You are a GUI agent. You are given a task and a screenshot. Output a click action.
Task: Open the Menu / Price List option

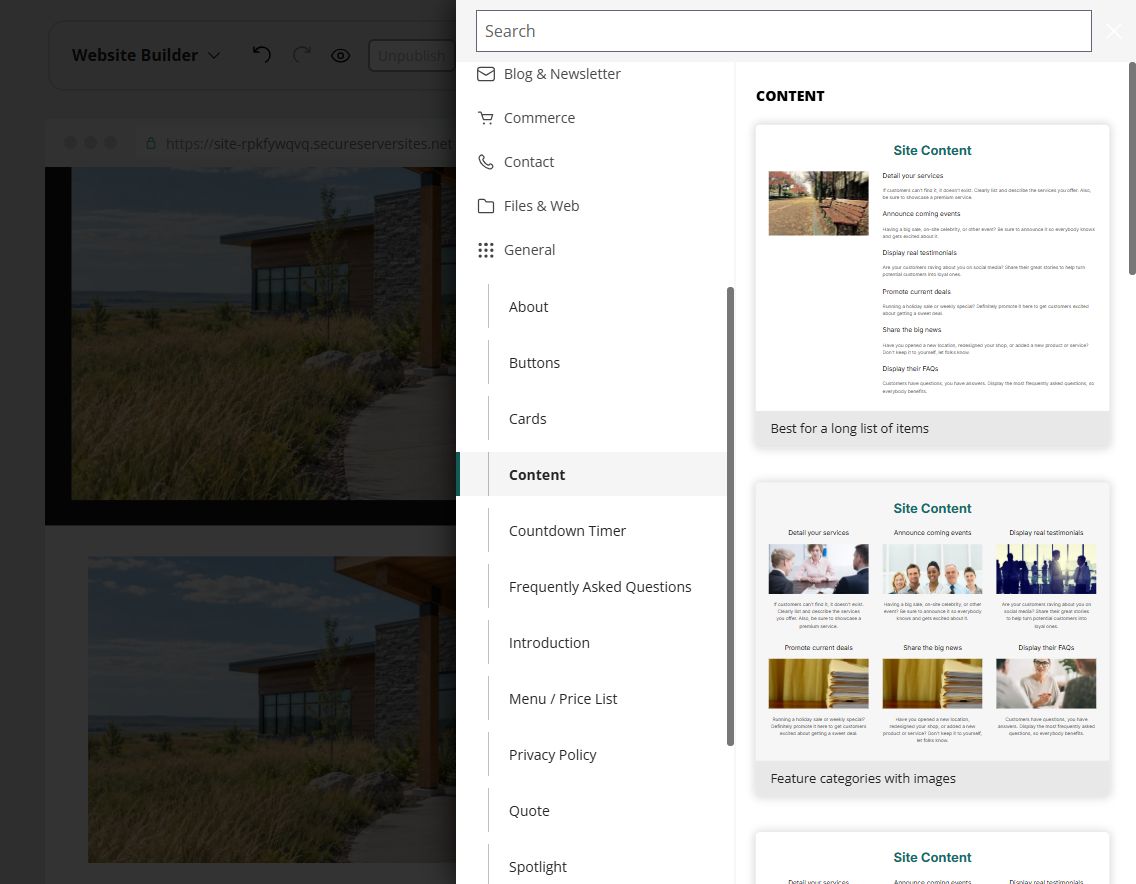click(x=563, y=699)
